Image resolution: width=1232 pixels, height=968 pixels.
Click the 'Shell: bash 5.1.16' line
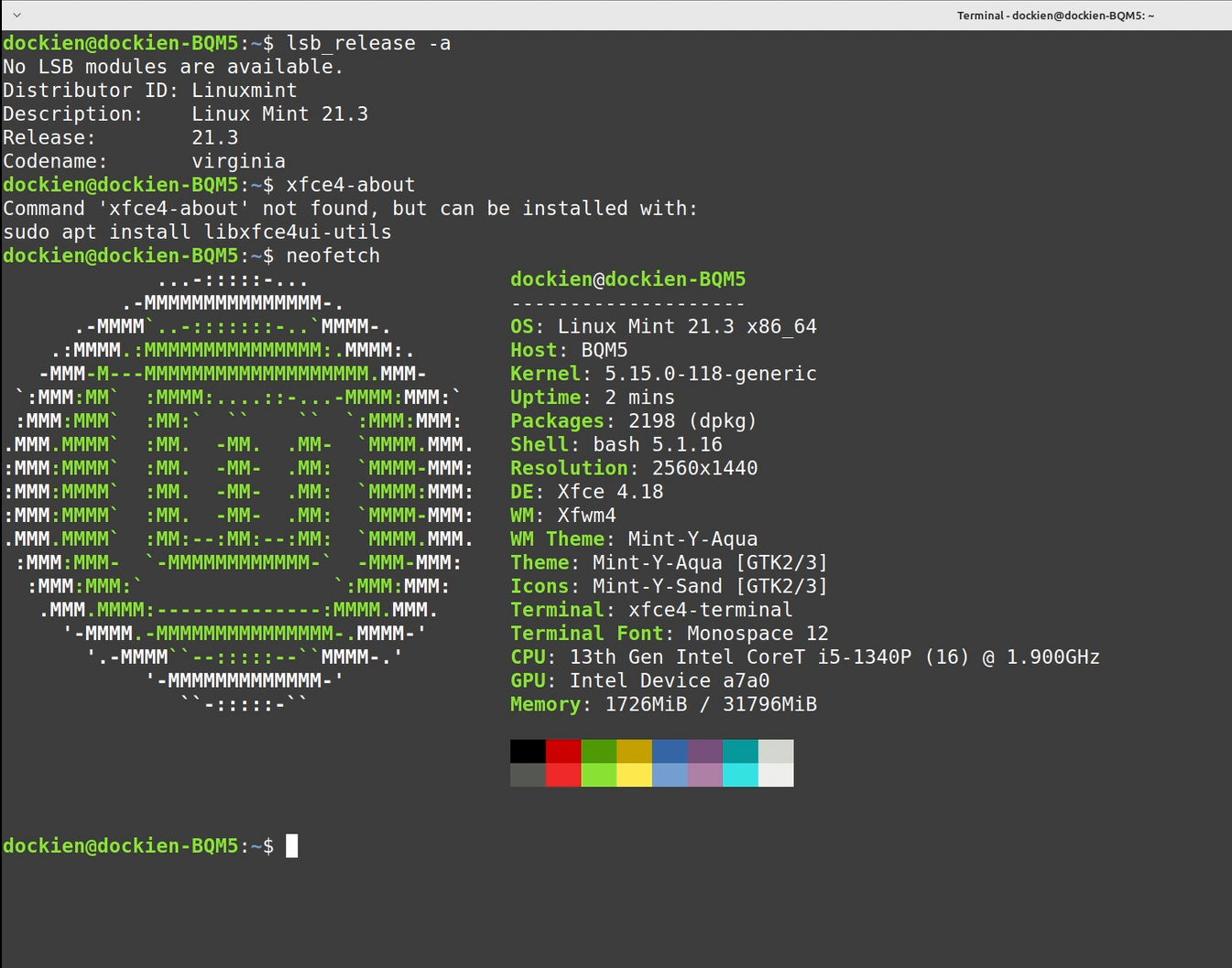[616, 445]
